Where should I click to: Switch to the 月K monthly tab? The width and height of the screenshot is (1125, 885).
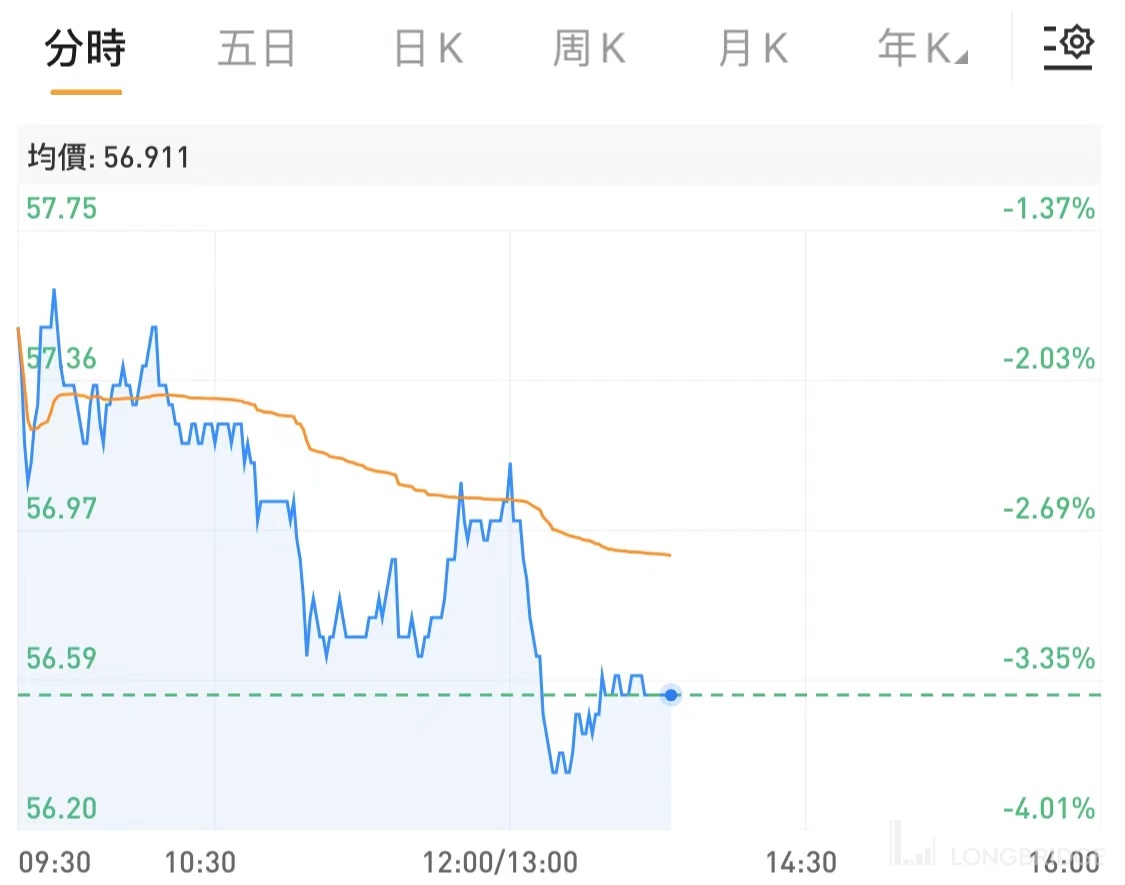pyautogui.click(x=752, y=47)
